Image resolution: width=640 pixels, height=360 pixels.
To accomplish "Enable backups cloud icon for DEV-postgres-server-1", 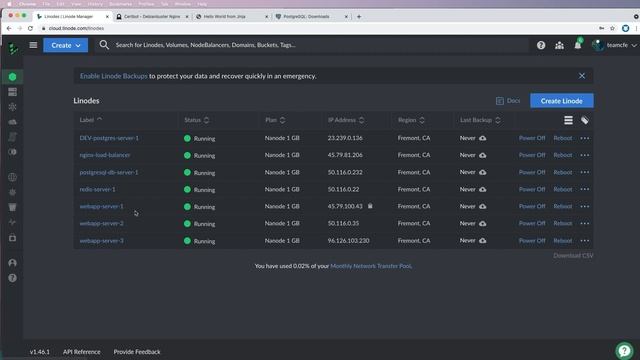I will 482,138.
